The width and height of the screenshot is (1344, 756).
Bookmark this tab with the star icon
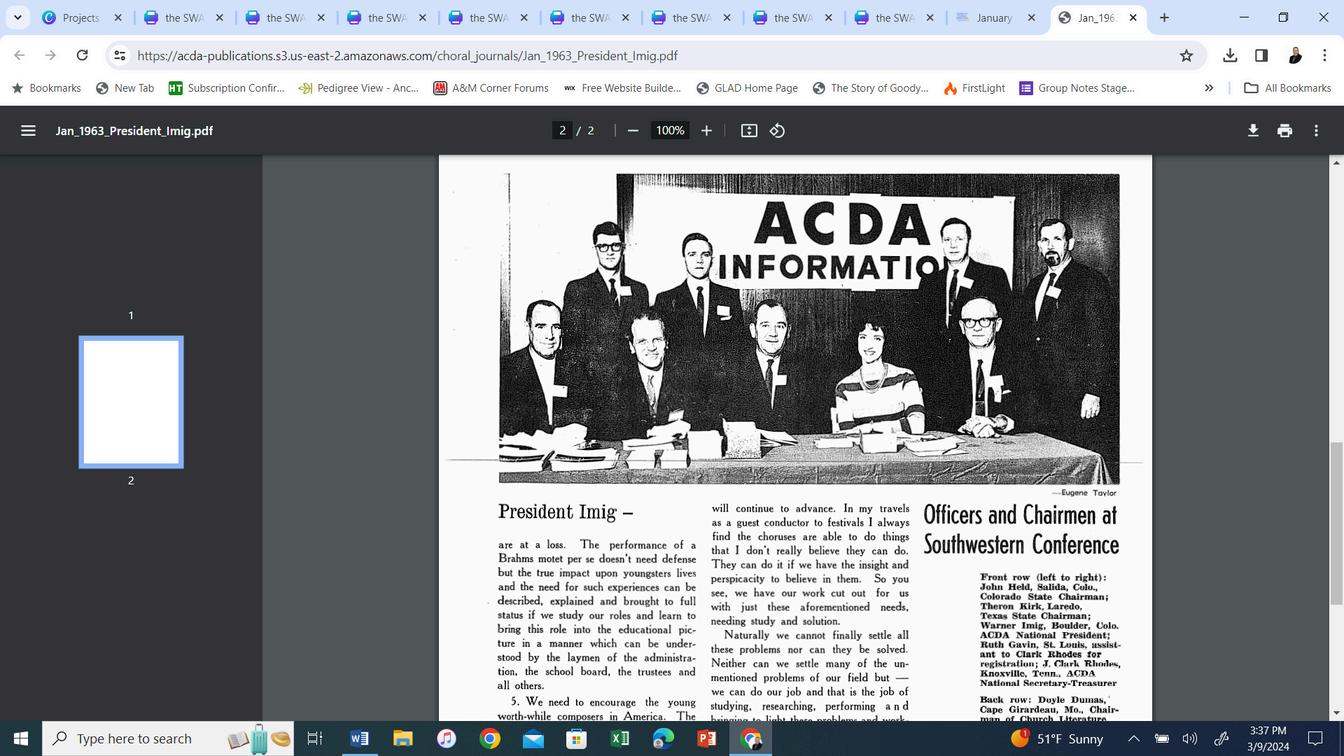click(1186, 56)
